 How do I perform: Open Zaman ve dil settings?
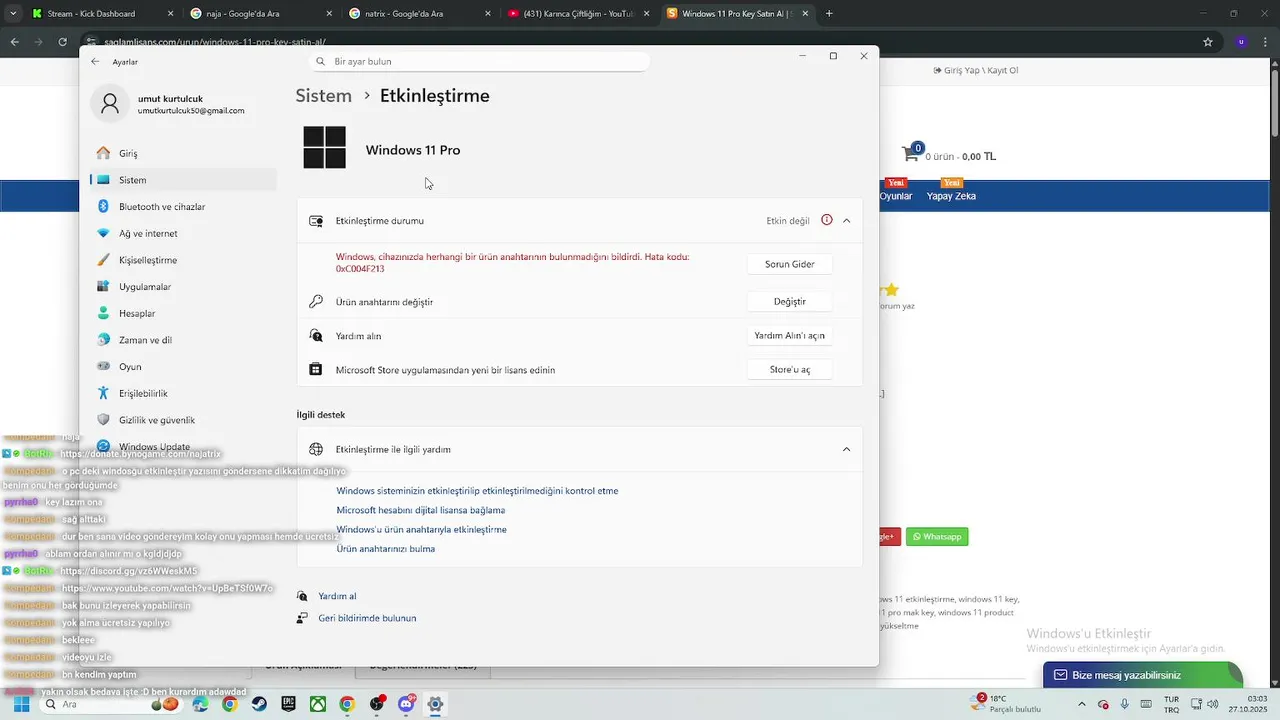[x=183, y=340]
